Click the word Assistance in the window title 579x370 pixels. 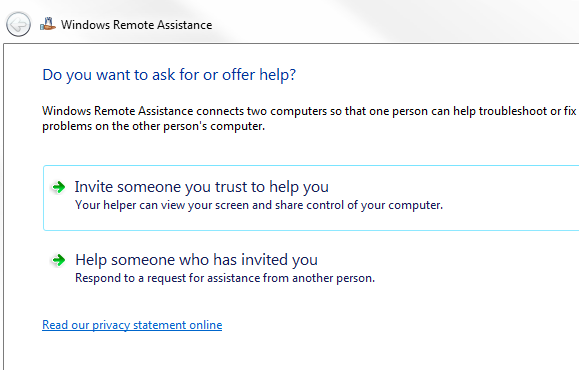click(x=184, y=25)
